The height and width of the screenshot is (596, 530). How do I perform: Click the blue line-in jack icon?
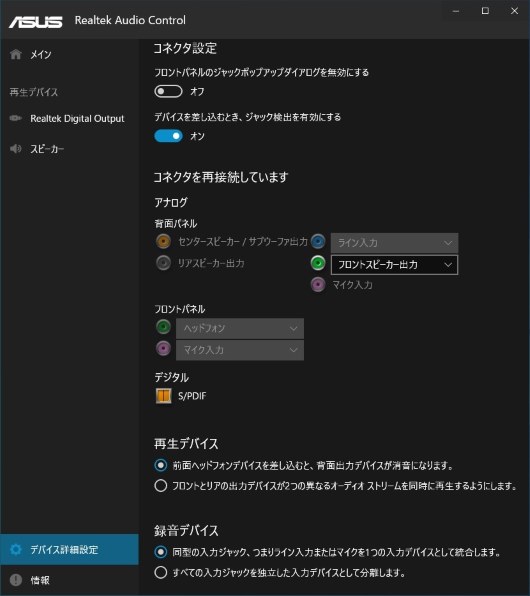point(318,241)
